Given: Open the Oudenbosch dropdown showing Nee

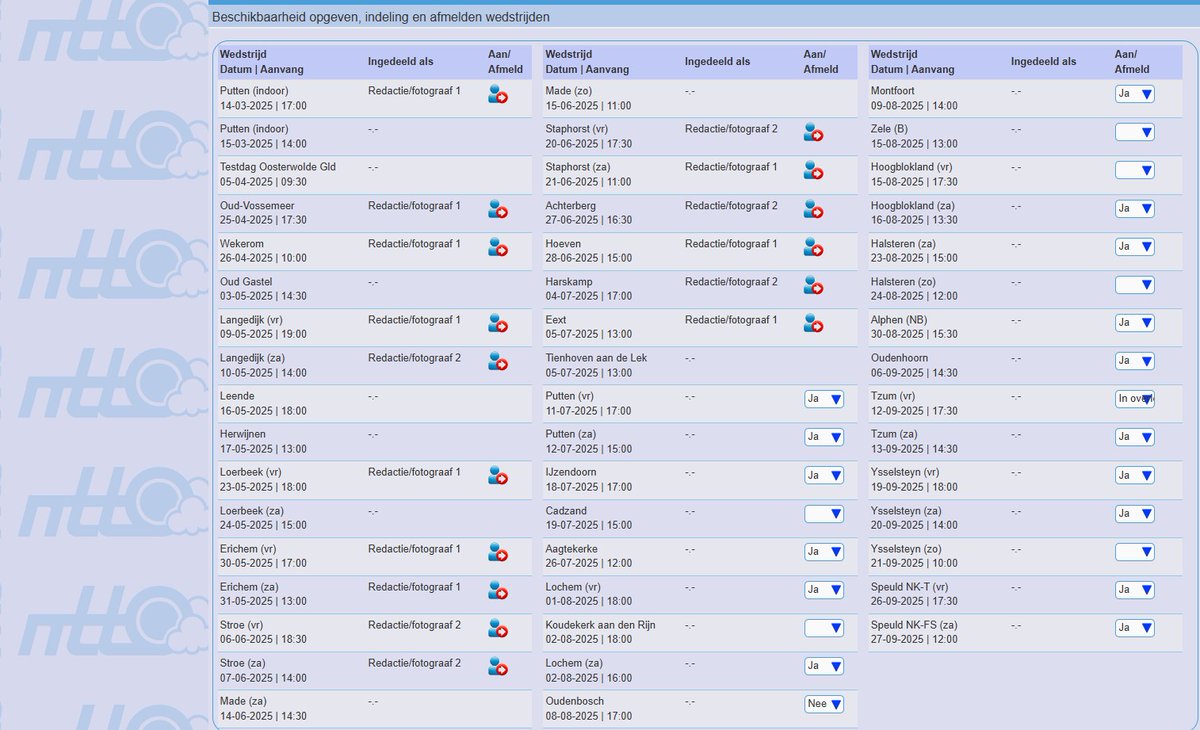Looking at the screenshot, I should pyautogui.click(x=824, y=704).
